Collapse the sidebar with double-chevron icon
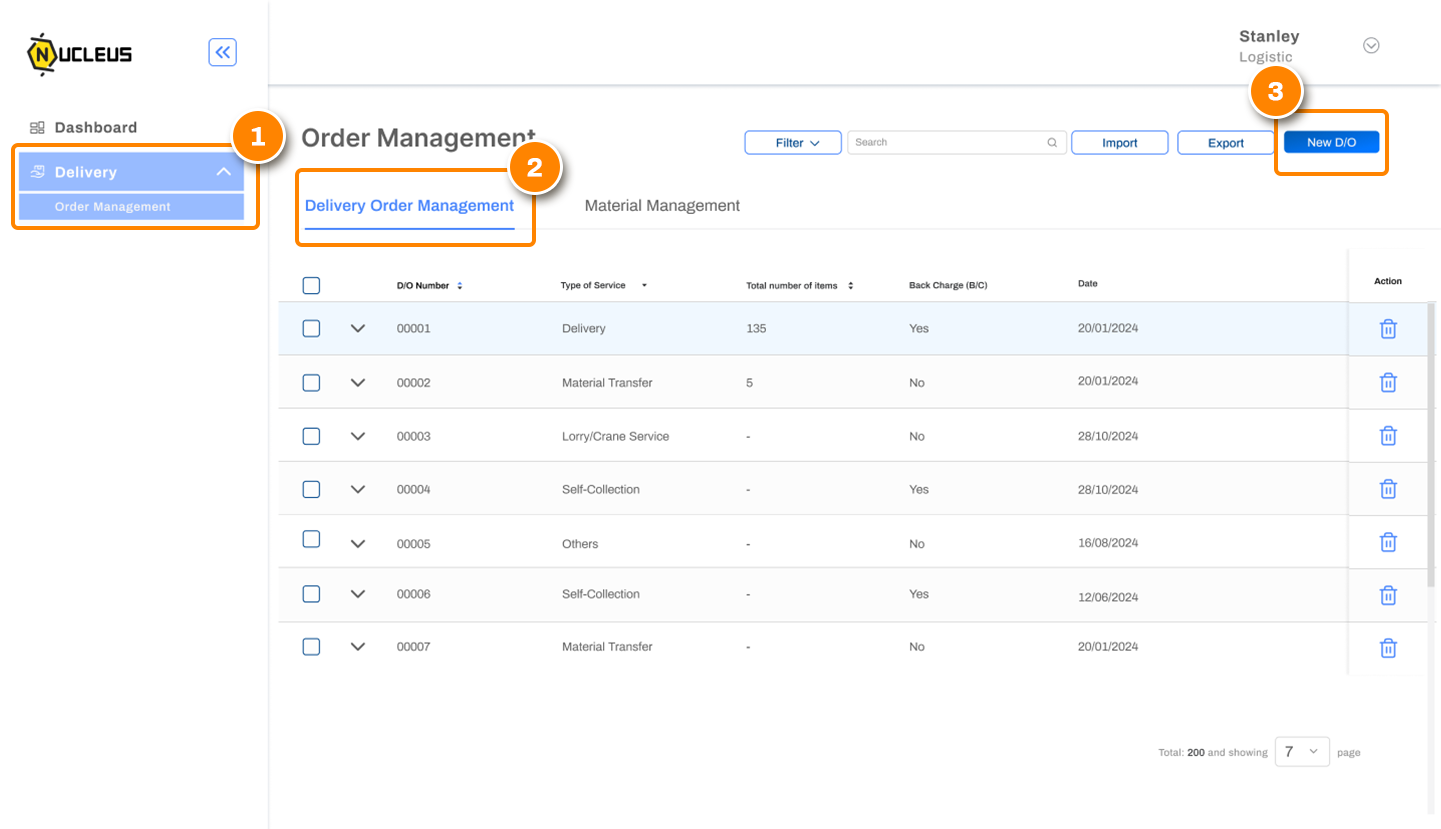1441x829 pixels. (x=222, y=52)
